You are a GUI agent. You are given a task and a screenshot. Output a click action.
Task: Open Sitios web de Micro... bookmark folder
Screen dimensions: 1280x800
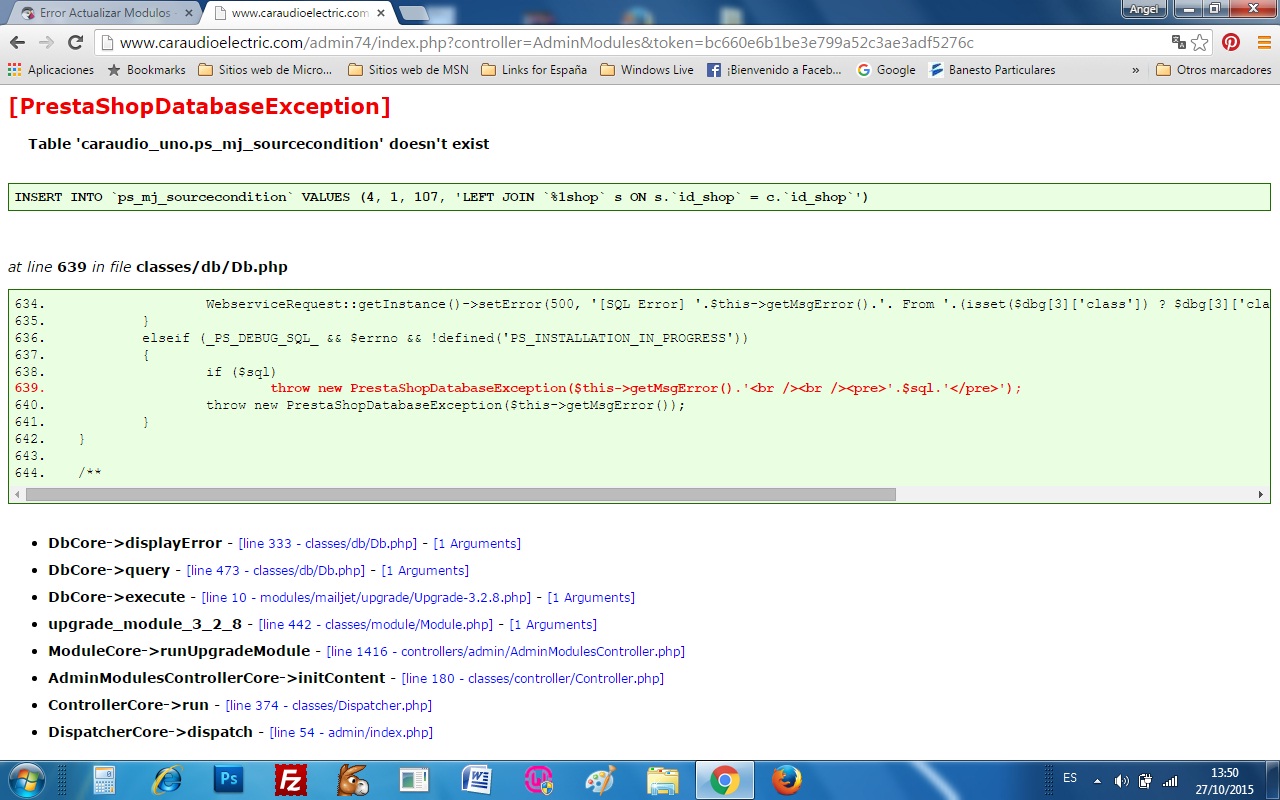(265, 70)
